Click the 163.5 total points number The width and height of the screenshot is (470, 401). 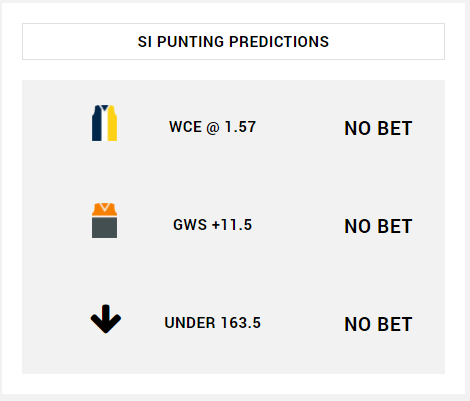tap(241, 323)
